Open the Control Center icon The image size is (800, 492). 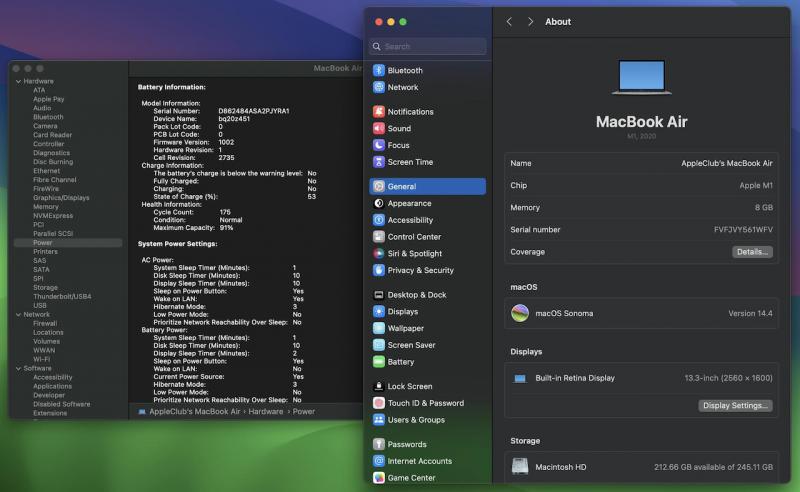coord(379,237)
